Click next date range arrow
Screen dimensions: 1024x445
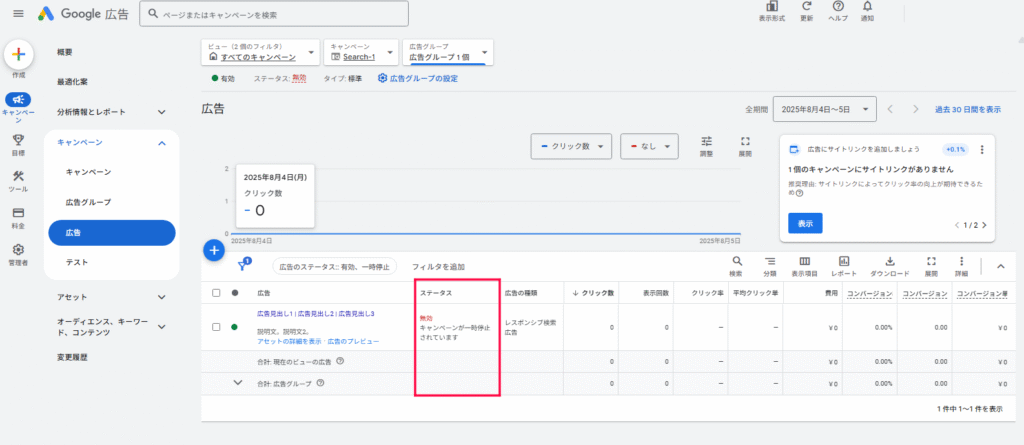pyautogui.click(x=916, y=110)
